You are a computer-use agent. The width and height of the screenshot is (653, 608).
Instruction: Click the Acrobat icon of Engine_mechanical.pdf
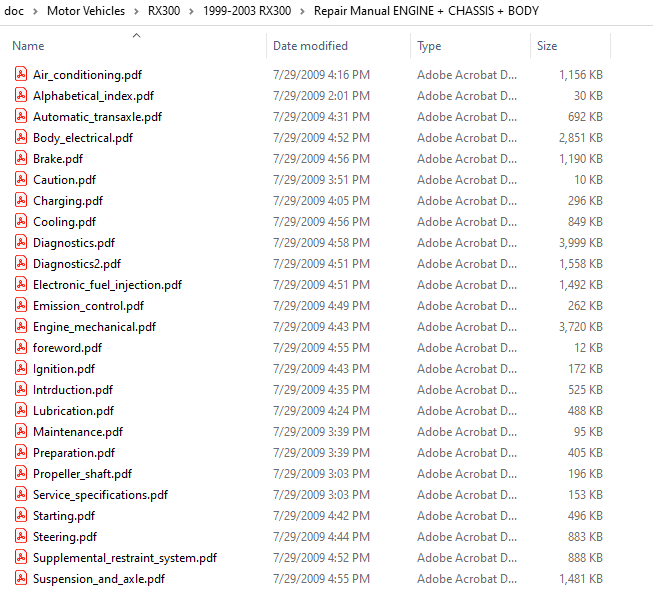(x=21, y=327)
